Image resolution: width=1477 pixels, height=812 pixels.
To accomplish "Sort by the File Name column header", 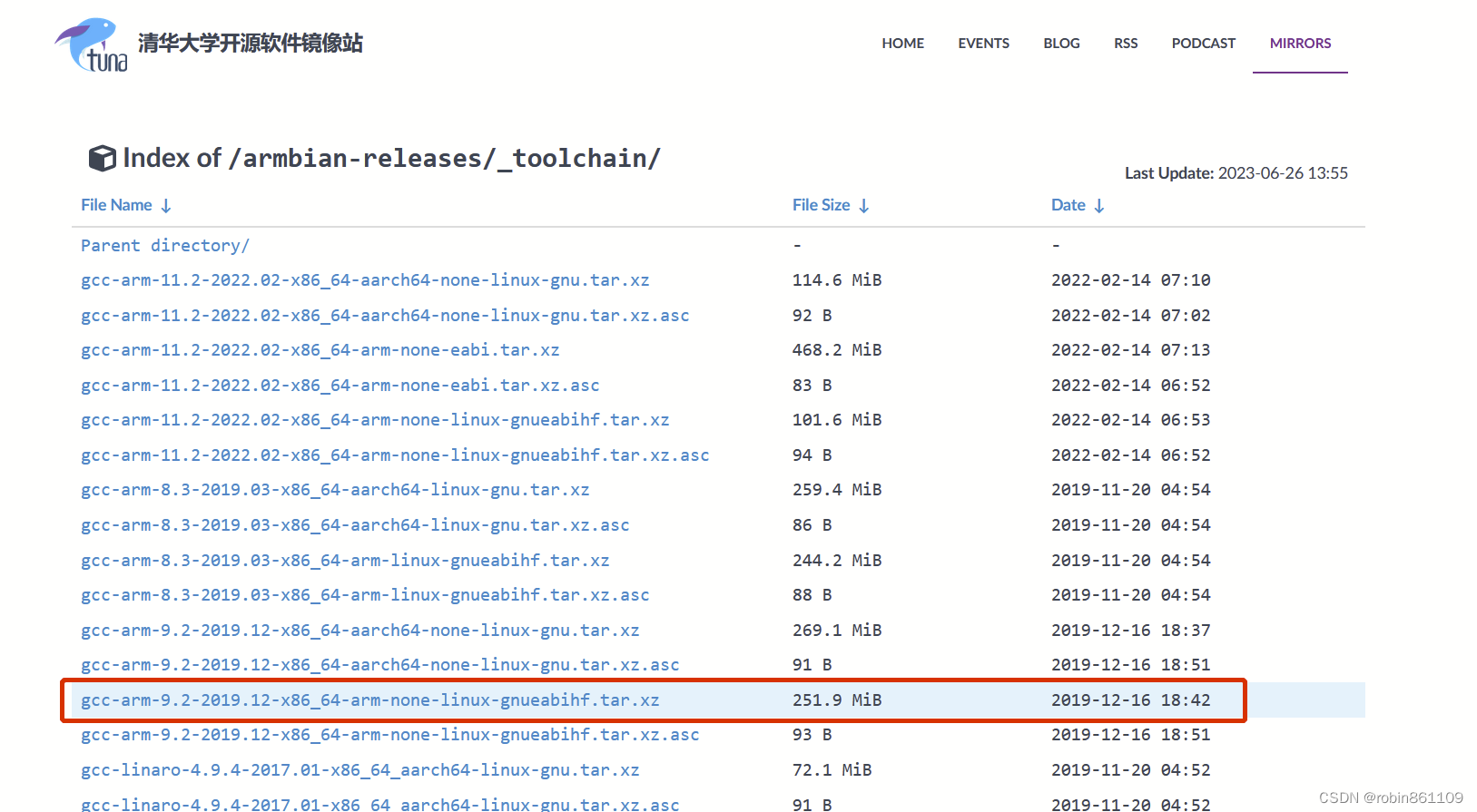I will point(116,205).
